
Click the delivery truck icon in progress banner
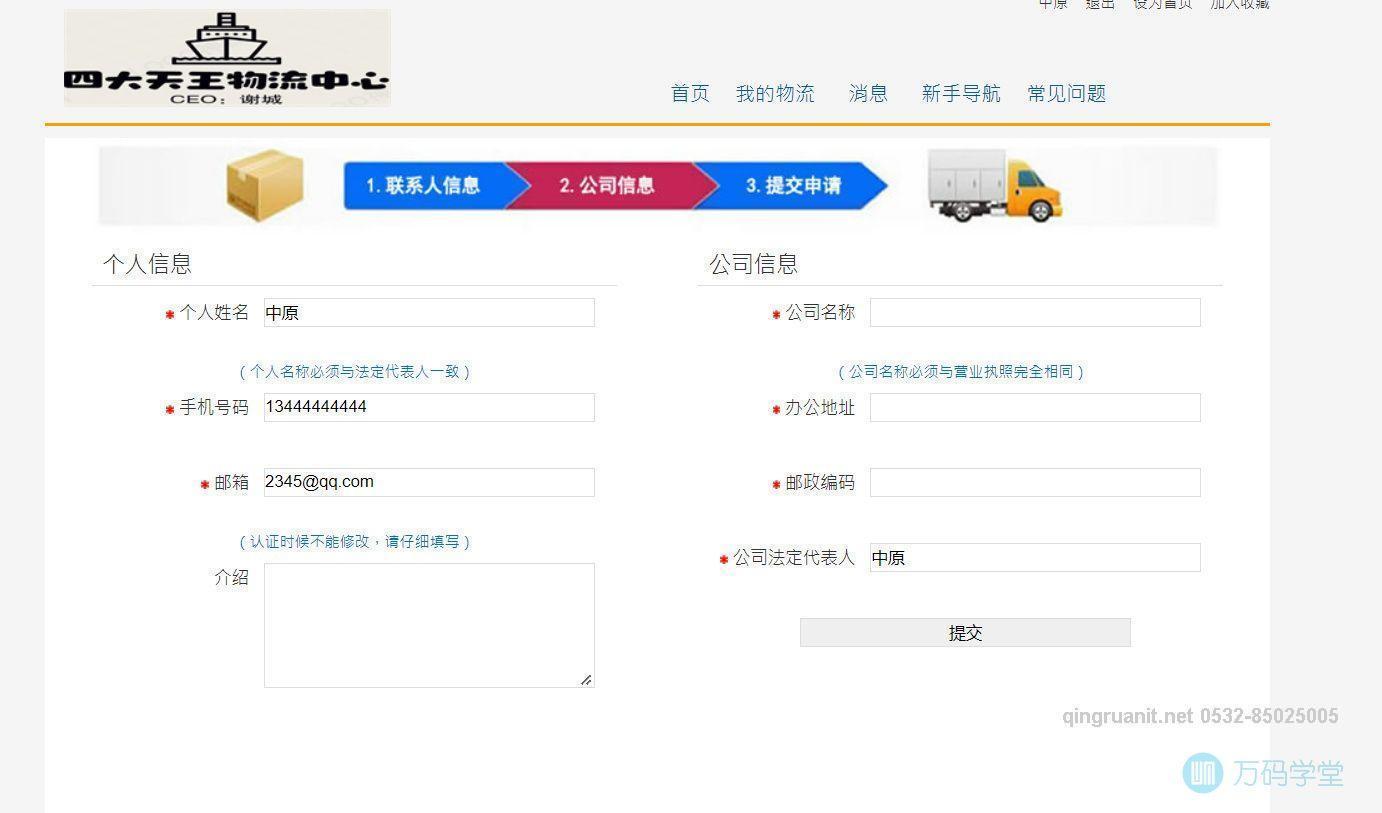point(995,186)
